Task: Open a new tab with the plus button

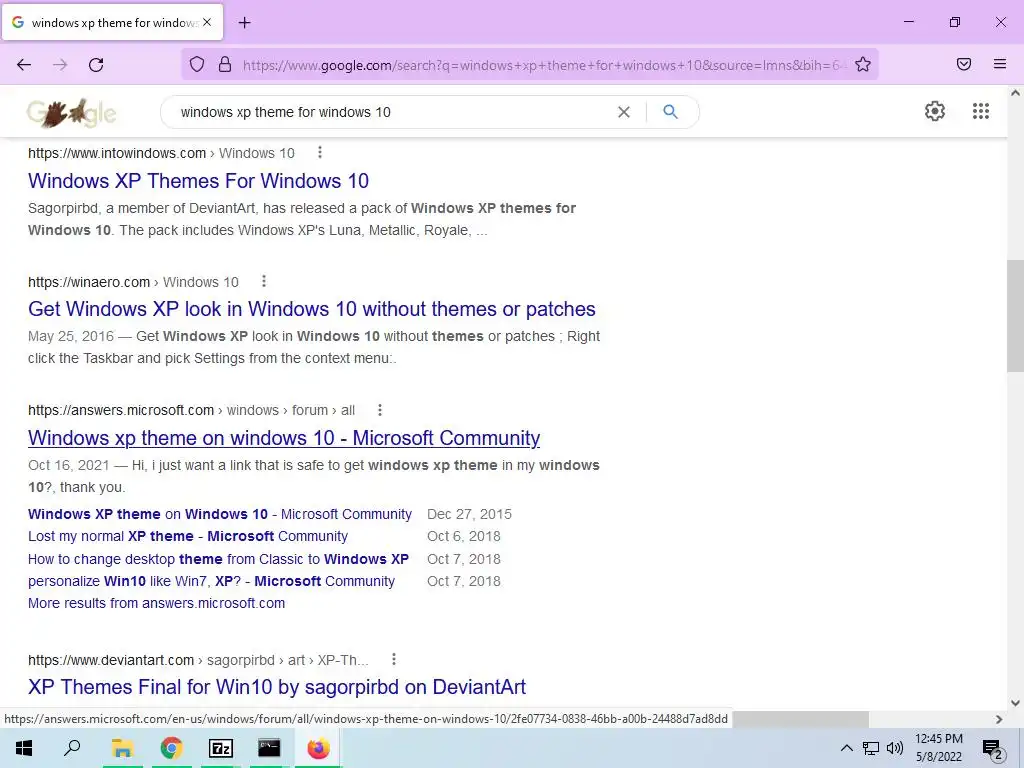Action: [x=245, y=23]
